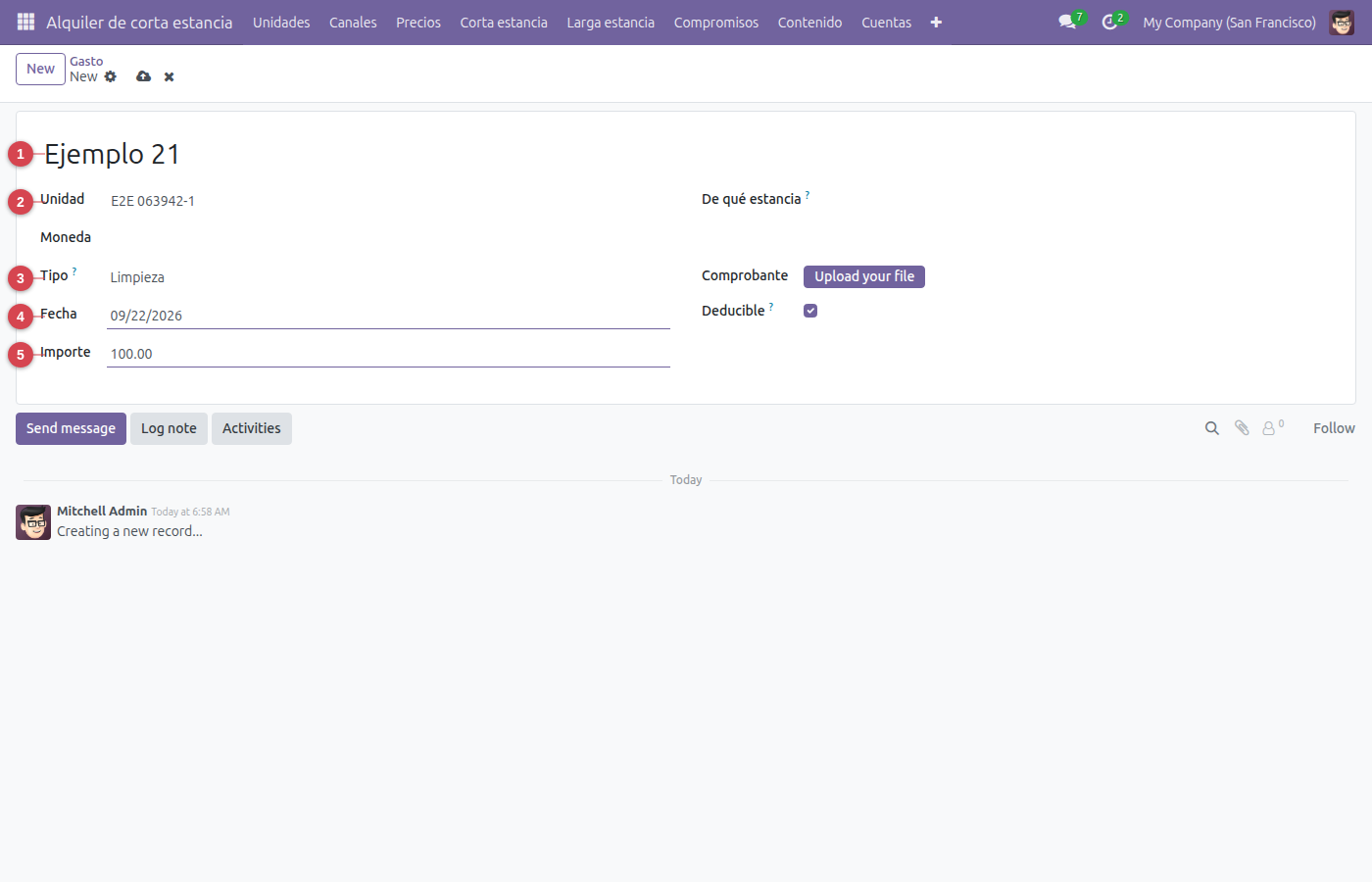
Task: Click the paperclip attachments icon
Action: 1242,428
